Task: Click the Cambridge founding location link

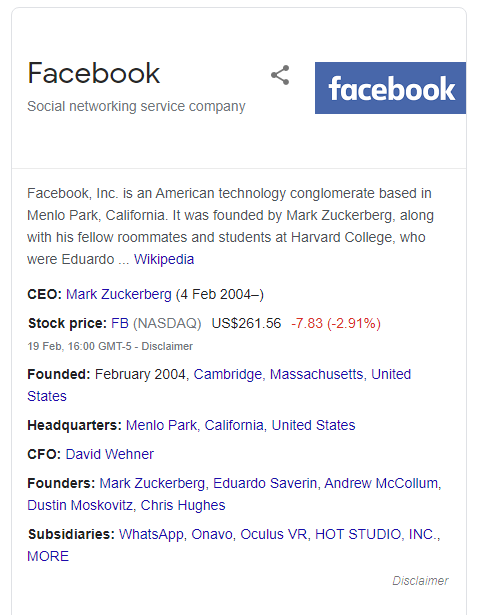Action: [x=228, y=374]
